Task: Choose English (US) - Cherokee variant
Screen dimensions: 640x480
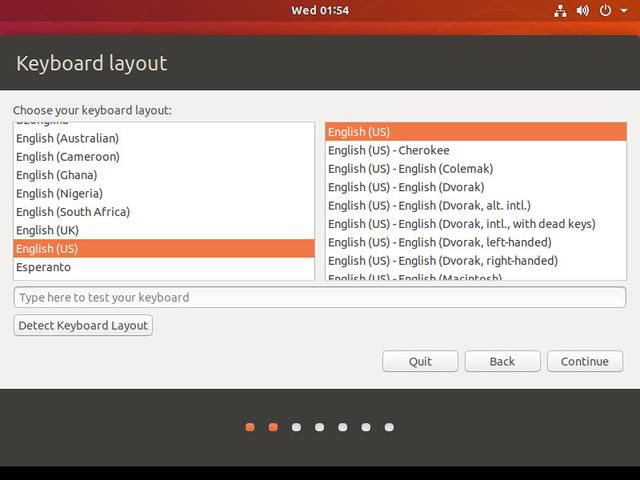Action: 476,150
